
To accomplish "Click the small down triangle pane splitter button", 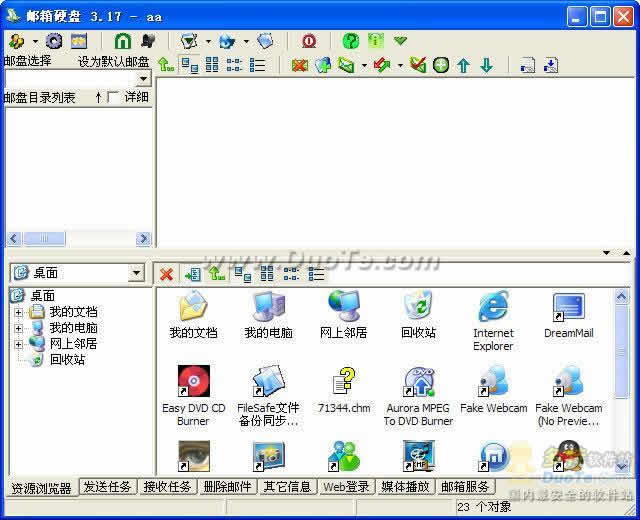I will pyautogui.click(x=607, y=253).
